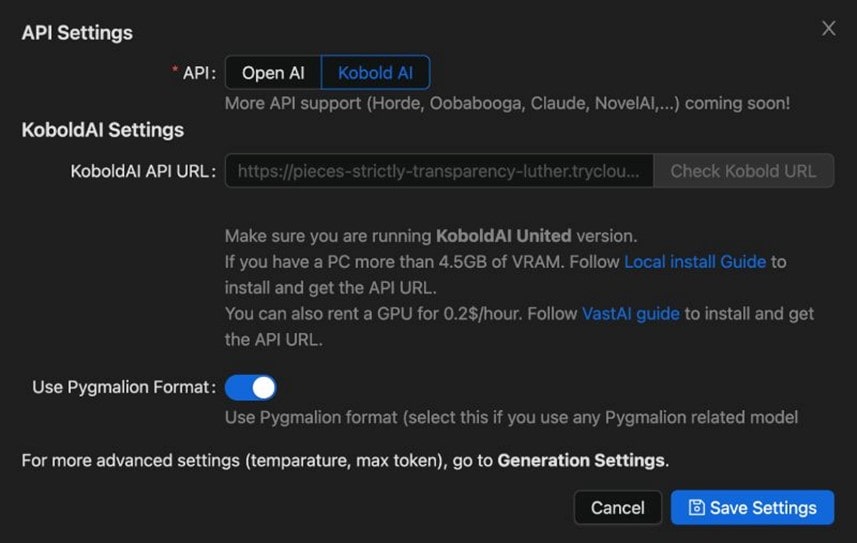Screen dimensions: 857x543
Task: Click the Cancel button
Action: pos(617,508)
